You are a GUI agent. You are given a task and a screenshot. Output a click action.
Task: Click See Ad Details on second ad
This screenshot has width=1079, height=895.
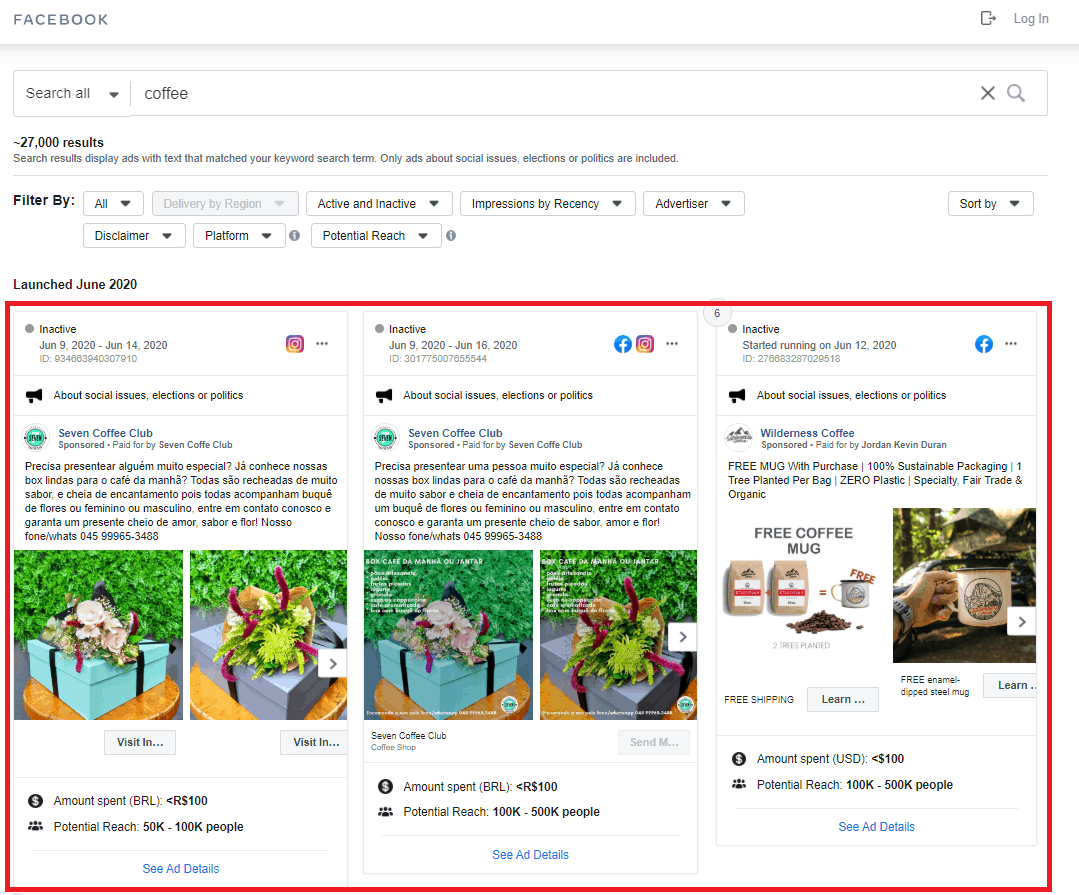click(530, 854)
